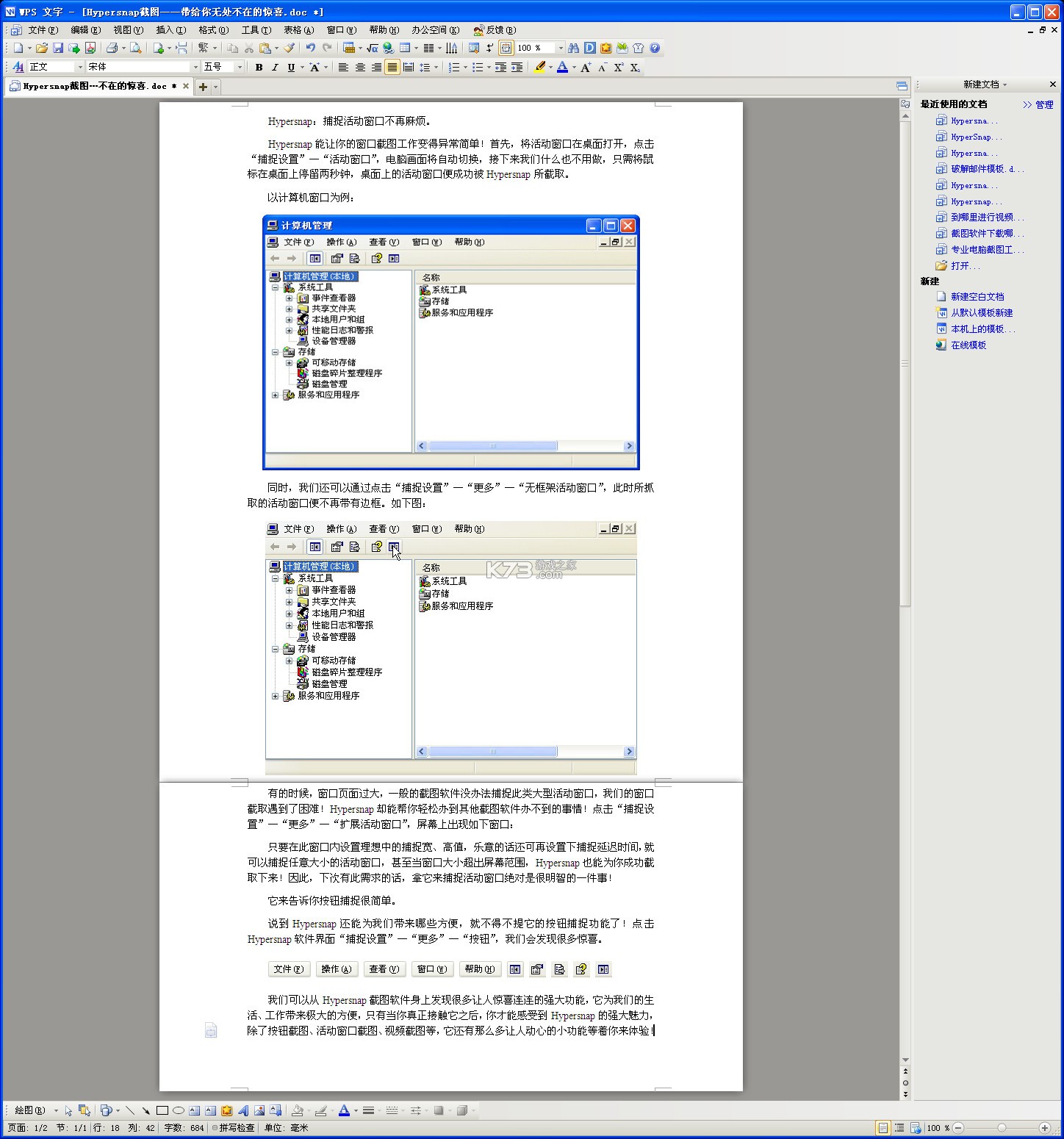Insert a hyperlink using the globe icon

tap(388, 48)
